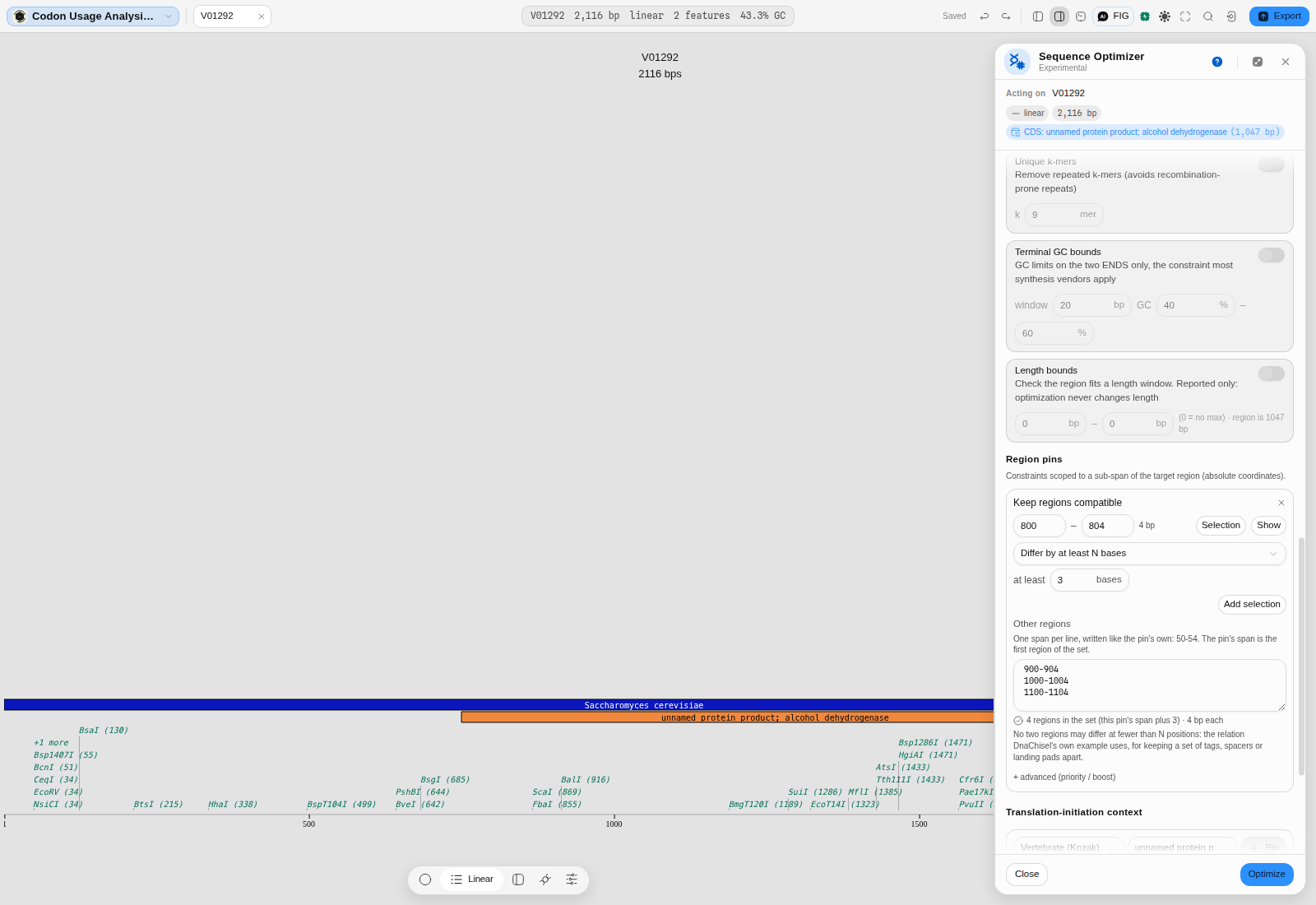
Task: Open Sequence Optimizer help question icon
Action: [x=1217, y=62]
